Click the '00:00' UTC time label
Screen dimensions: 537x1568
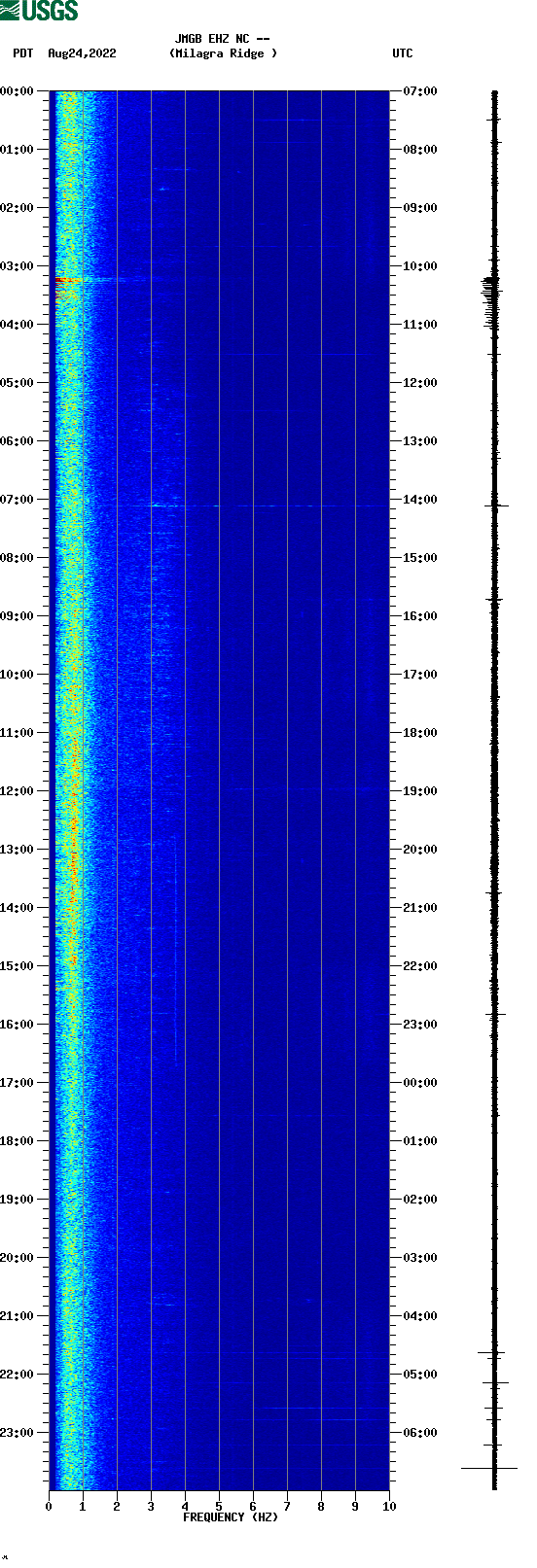(x=420, y=1083)
